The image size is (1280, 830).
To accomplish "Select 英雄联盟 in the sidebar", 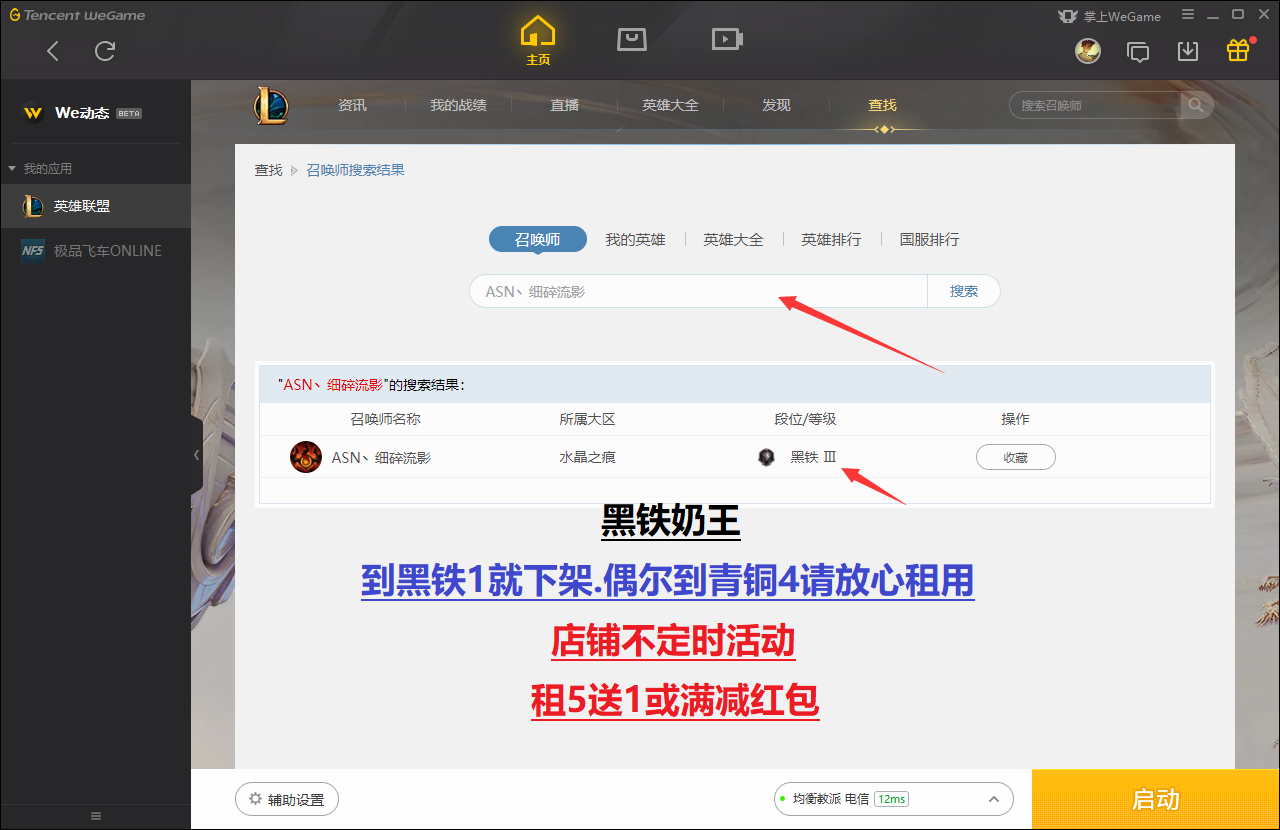I will [95, 206].
